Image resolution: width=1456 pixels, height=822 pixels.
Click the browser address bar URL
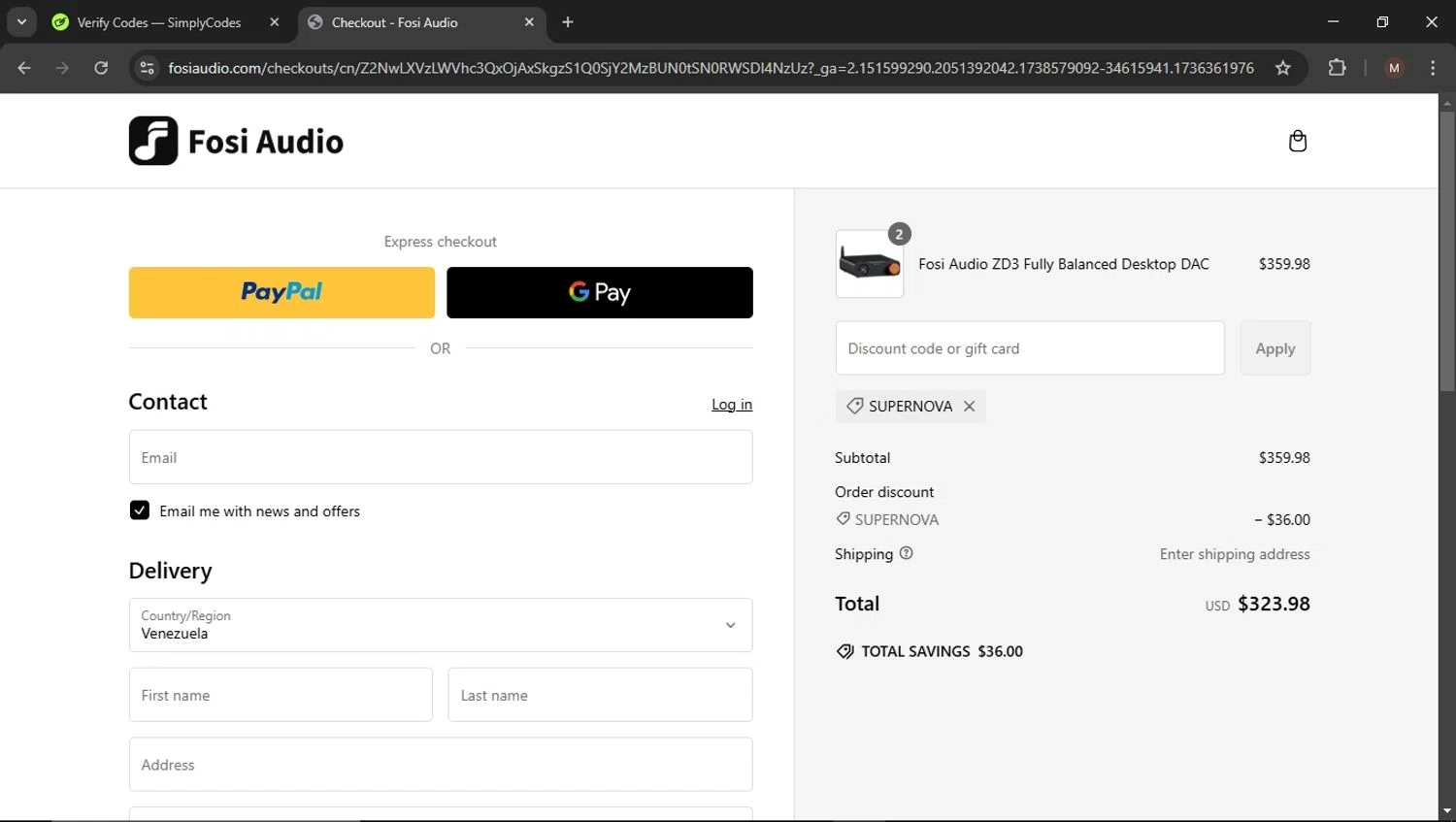[711, 68]
